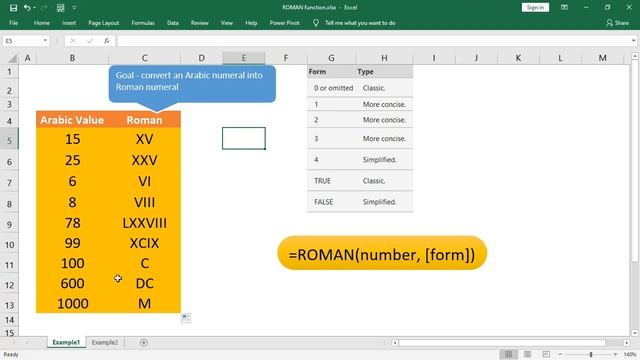Switch to the Example2 sheet tab
Image resolution: width=640 pixels, height=360 pixels.
tap(104, 342)
